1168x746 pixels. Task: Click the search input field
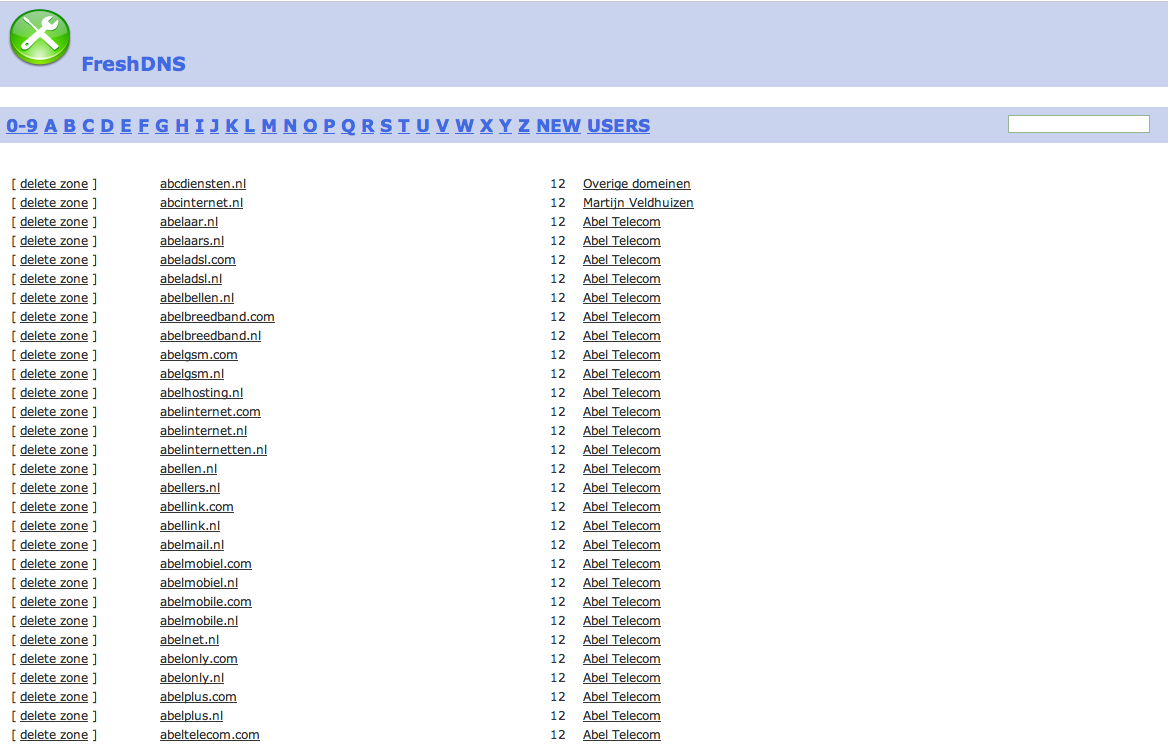point(1079,124)
